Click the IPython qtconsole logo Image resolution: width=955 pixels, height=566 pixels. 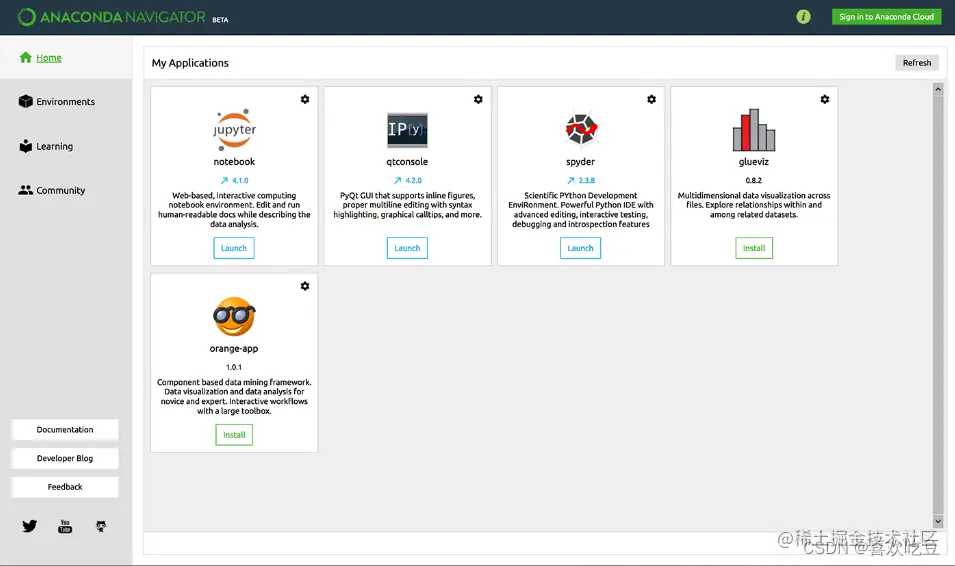pyautogui.click(x=407, y=130)
